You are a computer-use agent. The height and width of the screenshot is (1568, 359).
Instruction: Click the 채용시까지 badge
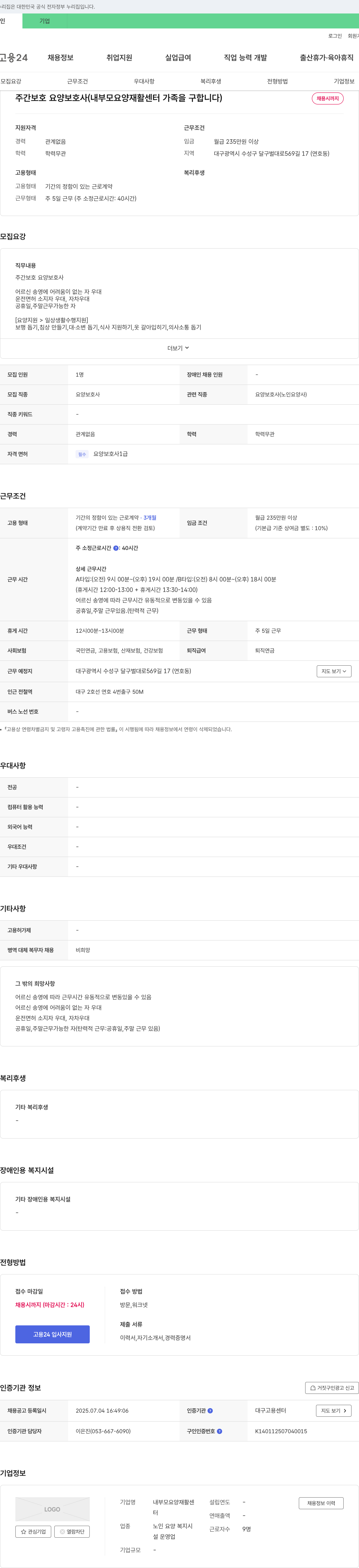327,98
